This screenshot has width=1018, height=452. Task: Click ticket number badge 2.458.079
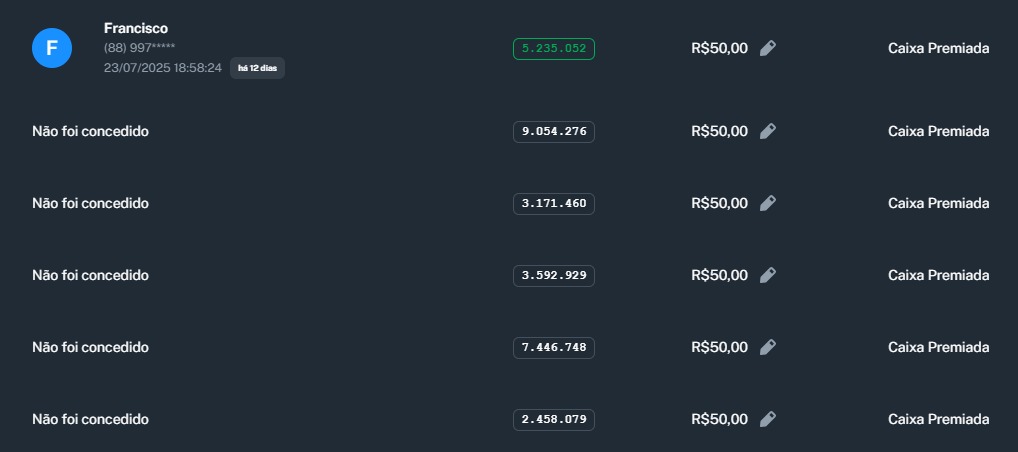(553, 419)
